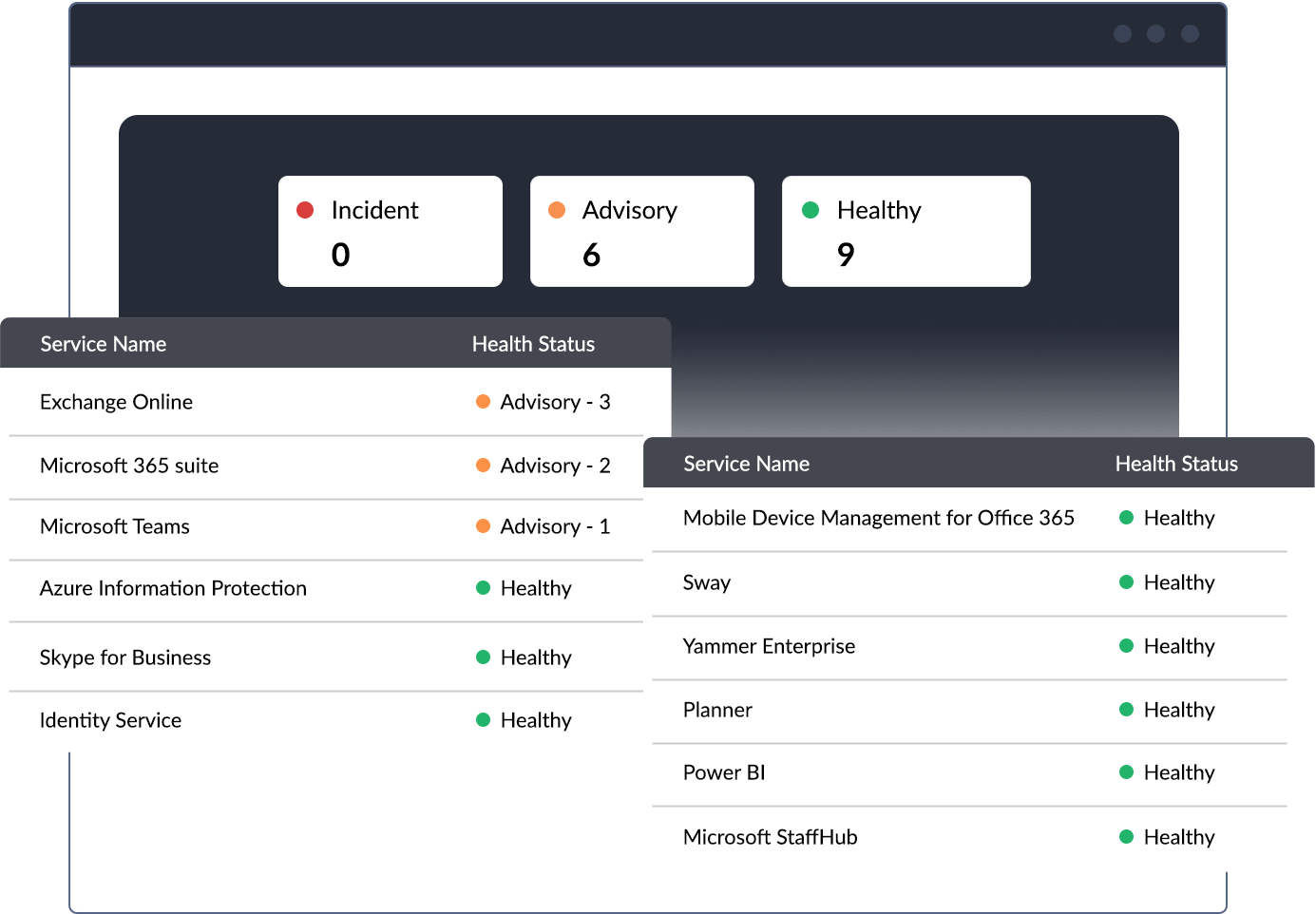Select the Advisory summary card showing 6
Image resolution: width=1316 pixels, height=914 pixels.
click(641, 231)
